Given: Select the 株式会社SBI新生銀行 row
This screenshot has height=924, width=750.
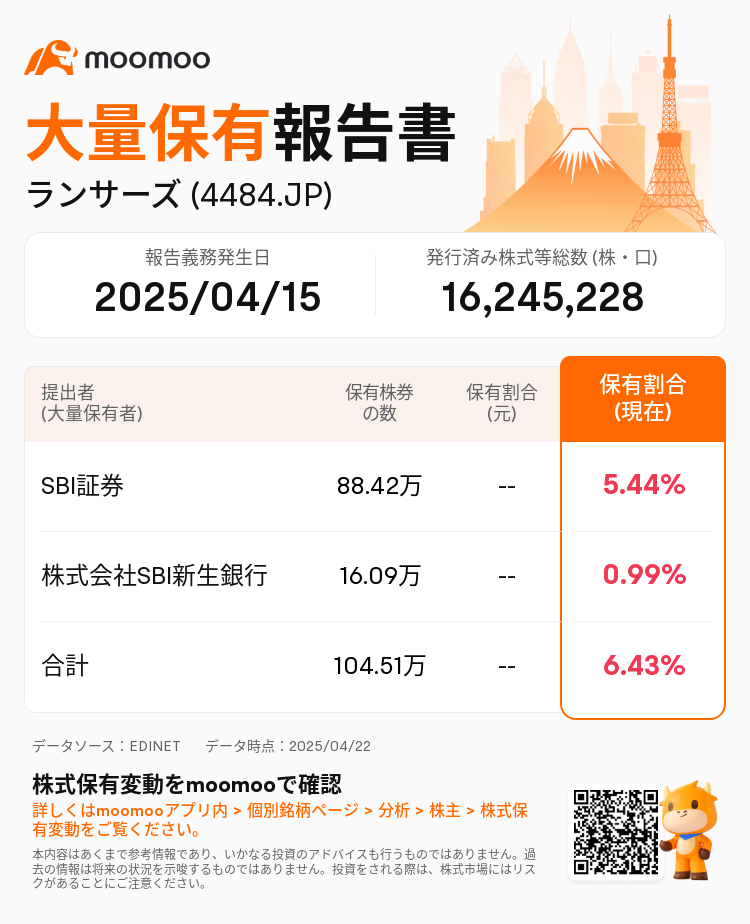Looking at the screenshot, I should point(292,576).
